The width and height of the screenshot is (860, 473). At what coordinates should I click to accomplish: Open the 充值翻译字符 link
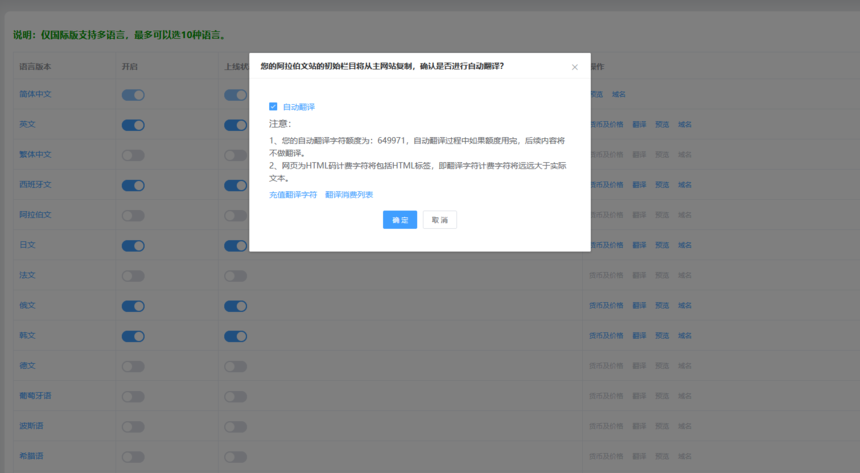pyautogui.click(x=293, y=195)
